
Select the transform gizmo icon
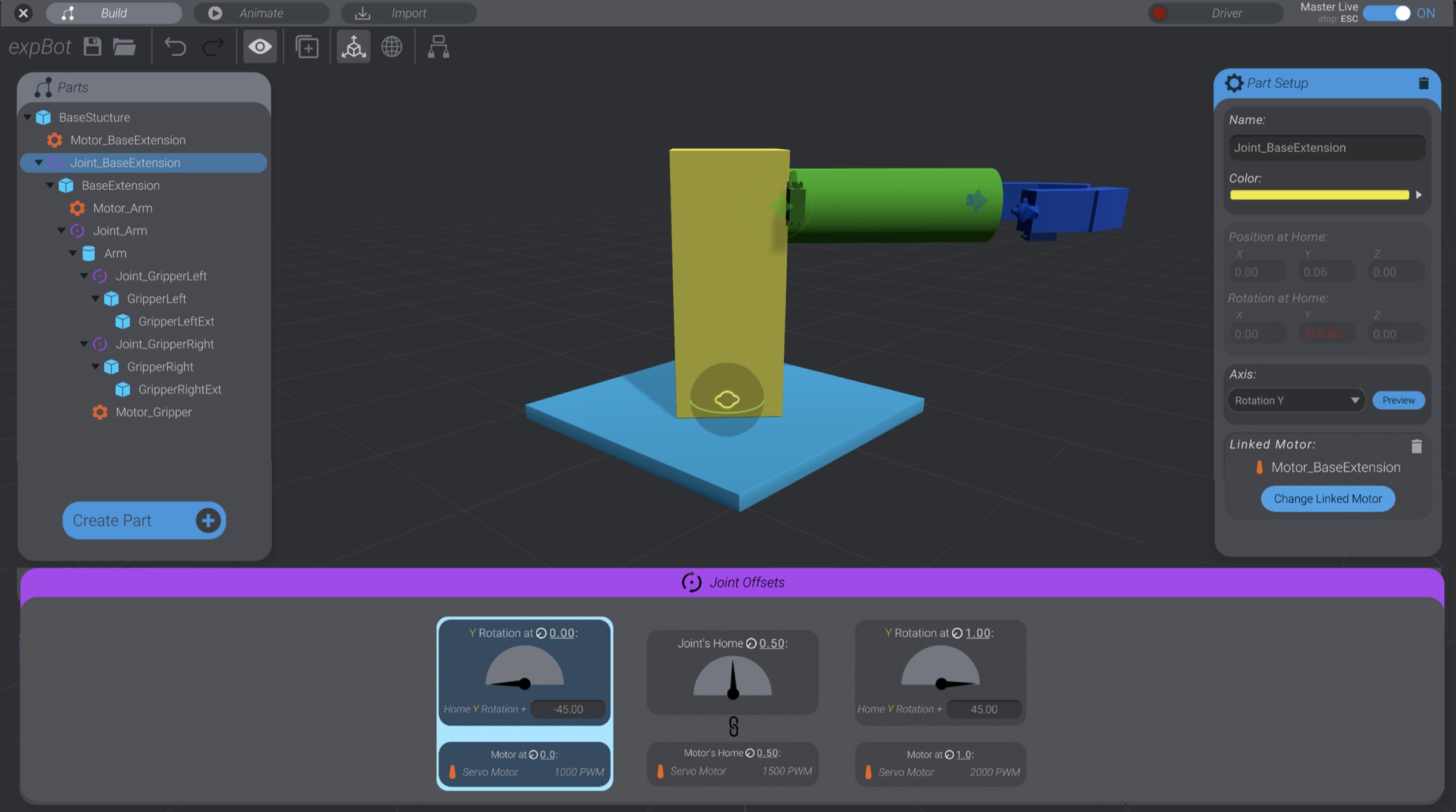[354, 47]
